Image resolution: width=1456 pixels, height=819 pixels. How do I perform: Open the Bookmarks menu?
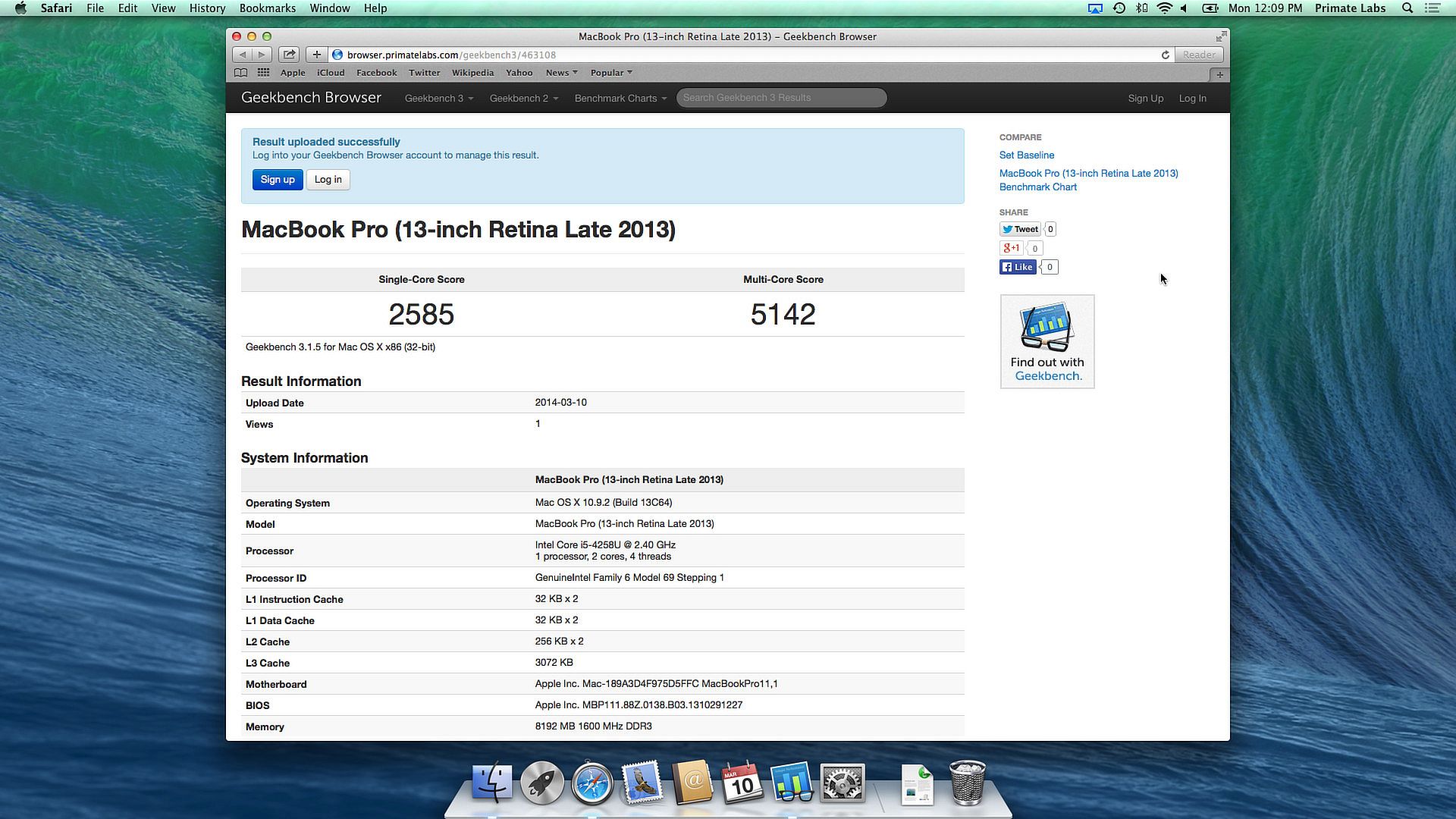click(267, 8)
